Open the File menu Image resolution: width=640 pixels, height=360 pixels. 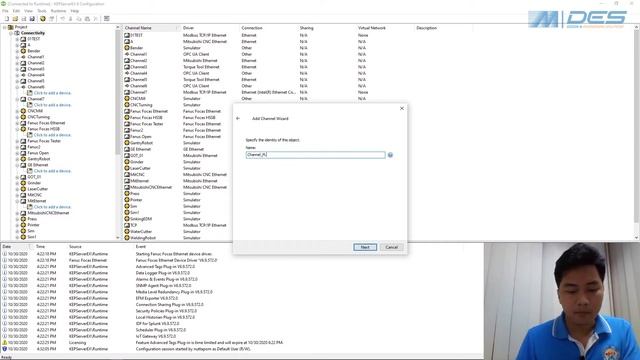[x=5, y=11]
